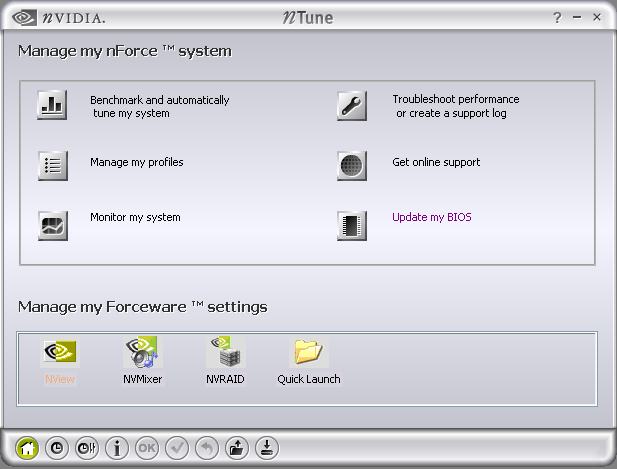Screen dimensions: 617x469
Task: Open 'Benchmark and automatically tune my system' link
Action: tap(159, 106)
